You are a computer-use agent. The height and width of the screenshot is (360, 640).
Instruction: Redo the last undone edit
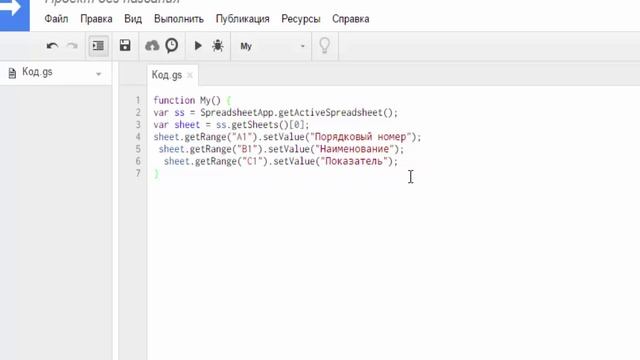point(72,46)
